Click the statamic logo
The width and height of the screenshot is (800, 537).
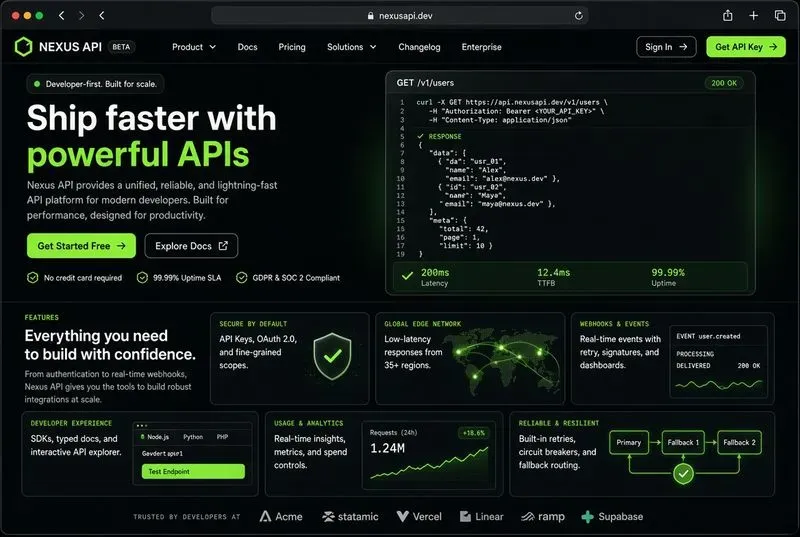pyautogui.click(x=350, y=517)
